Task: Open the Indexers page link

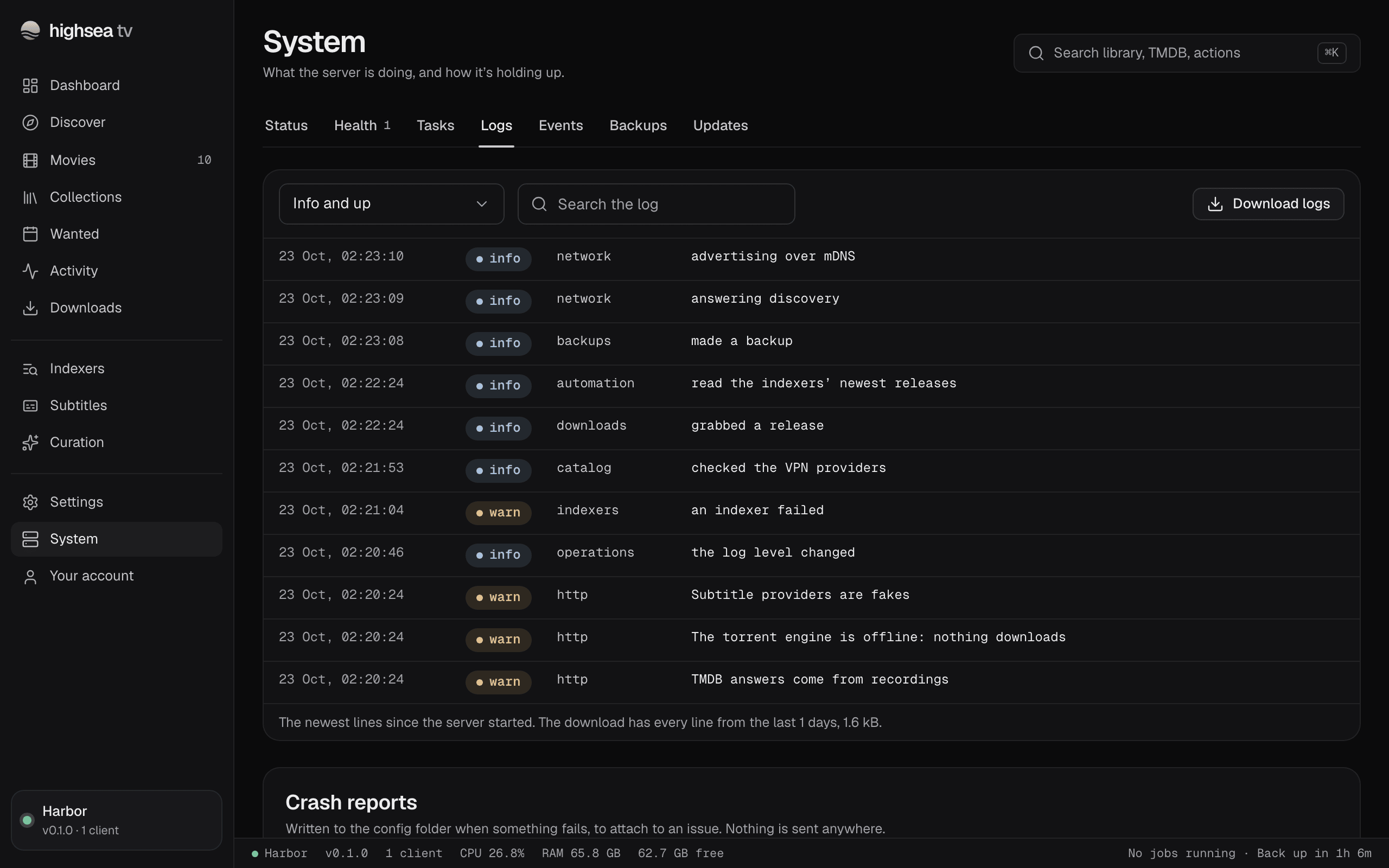Action: [x=117, y=368]
